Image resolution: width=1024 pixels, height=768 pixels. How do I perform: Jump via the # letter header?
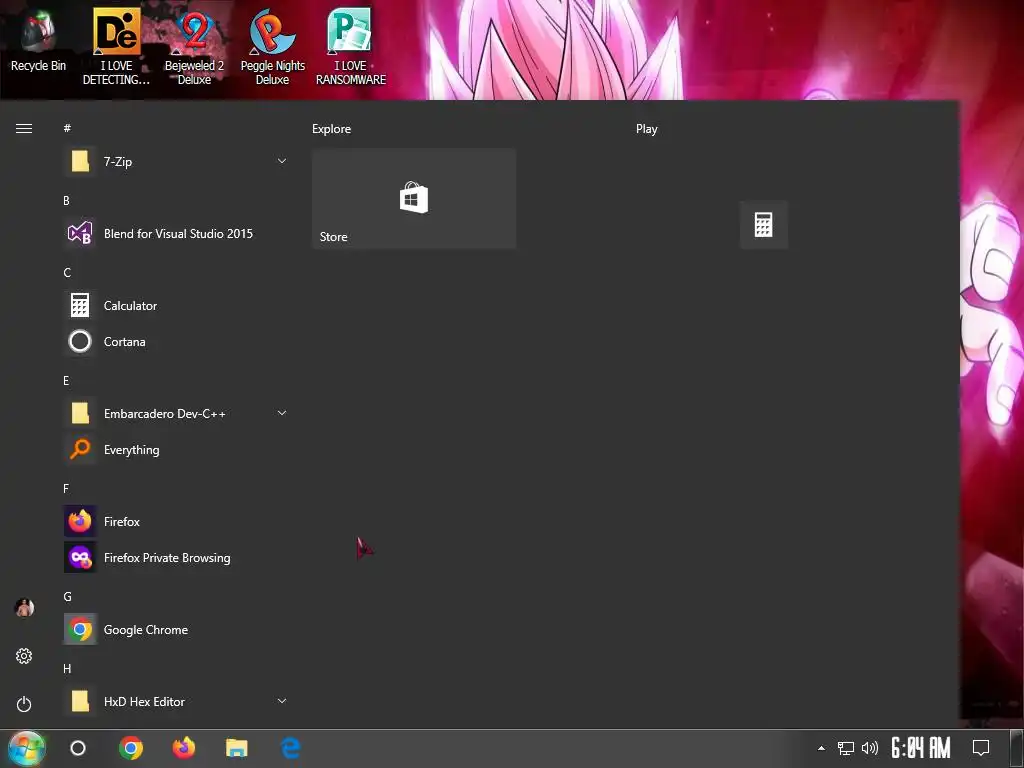pyautogui.click(x=67, y=128)
